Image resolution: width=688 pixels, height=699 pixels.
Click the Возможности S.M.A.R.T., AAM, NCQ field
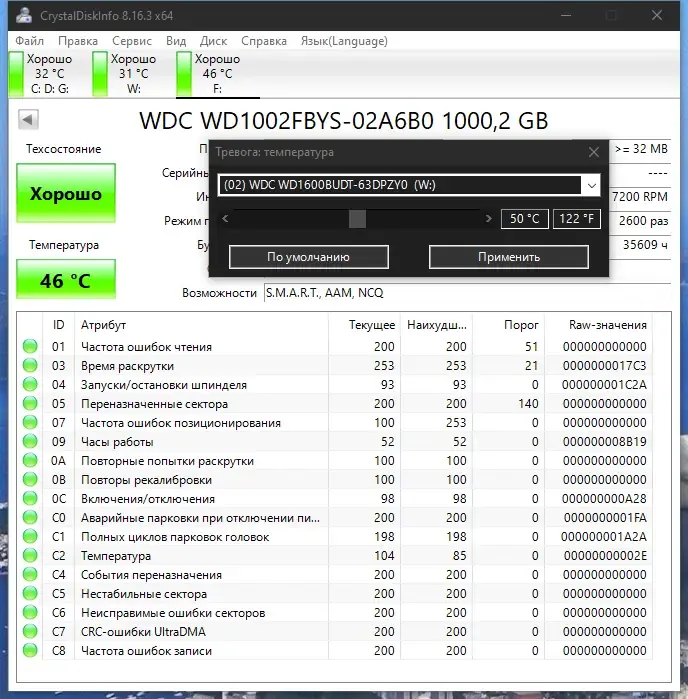tap(467, 293)
